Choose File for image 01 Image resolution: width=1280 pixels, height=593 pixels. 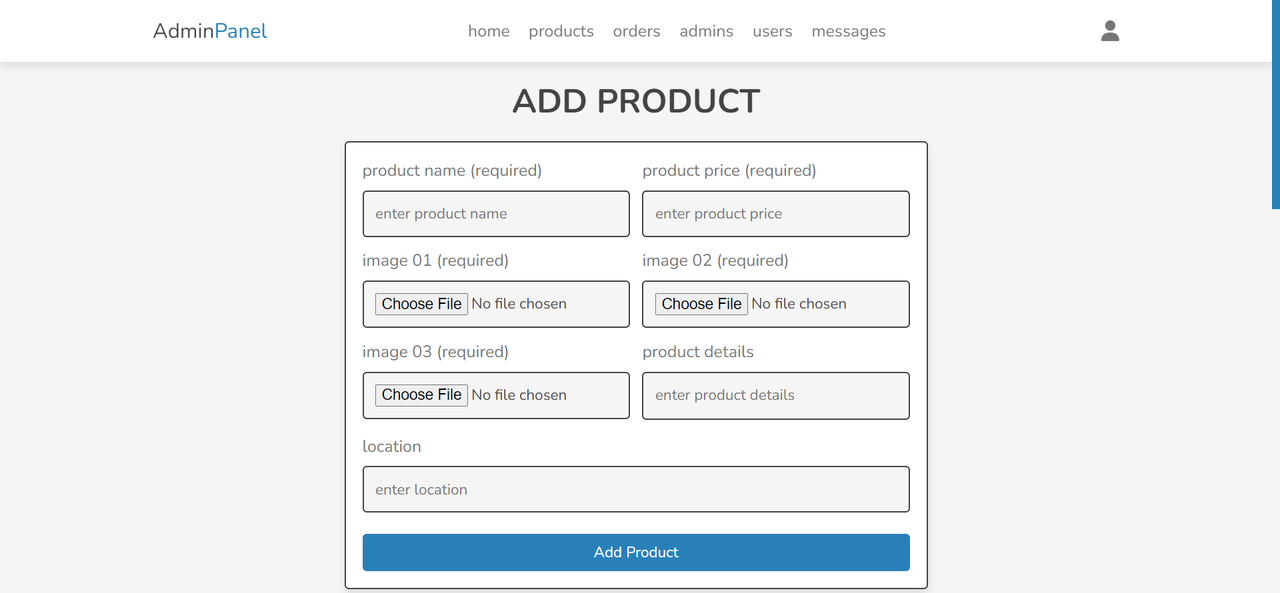[421, 304]
